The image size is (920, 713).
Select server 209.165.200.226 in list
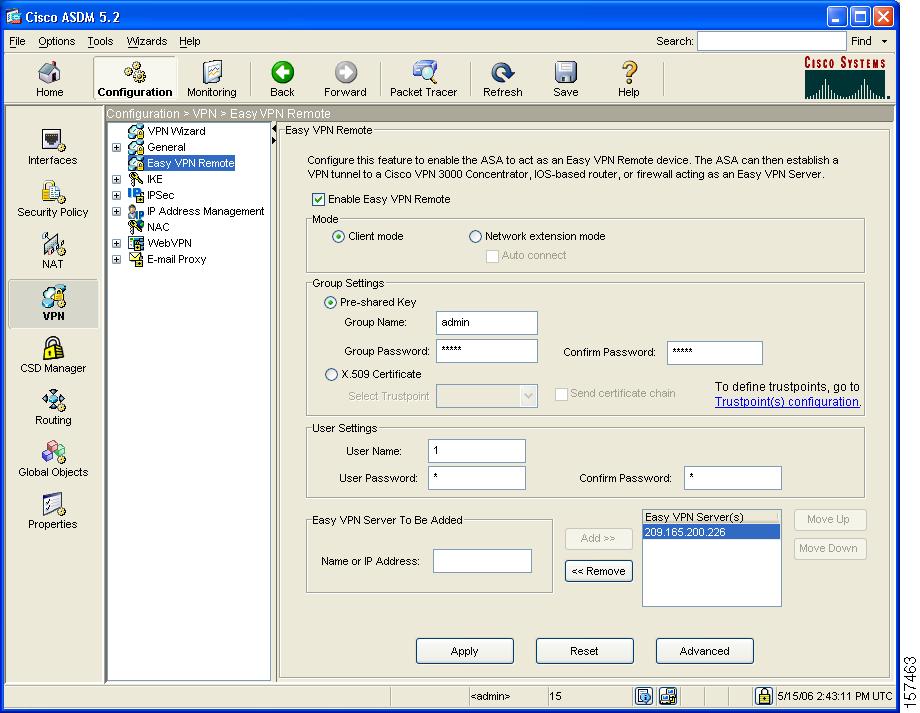click(x=711, y=532)
